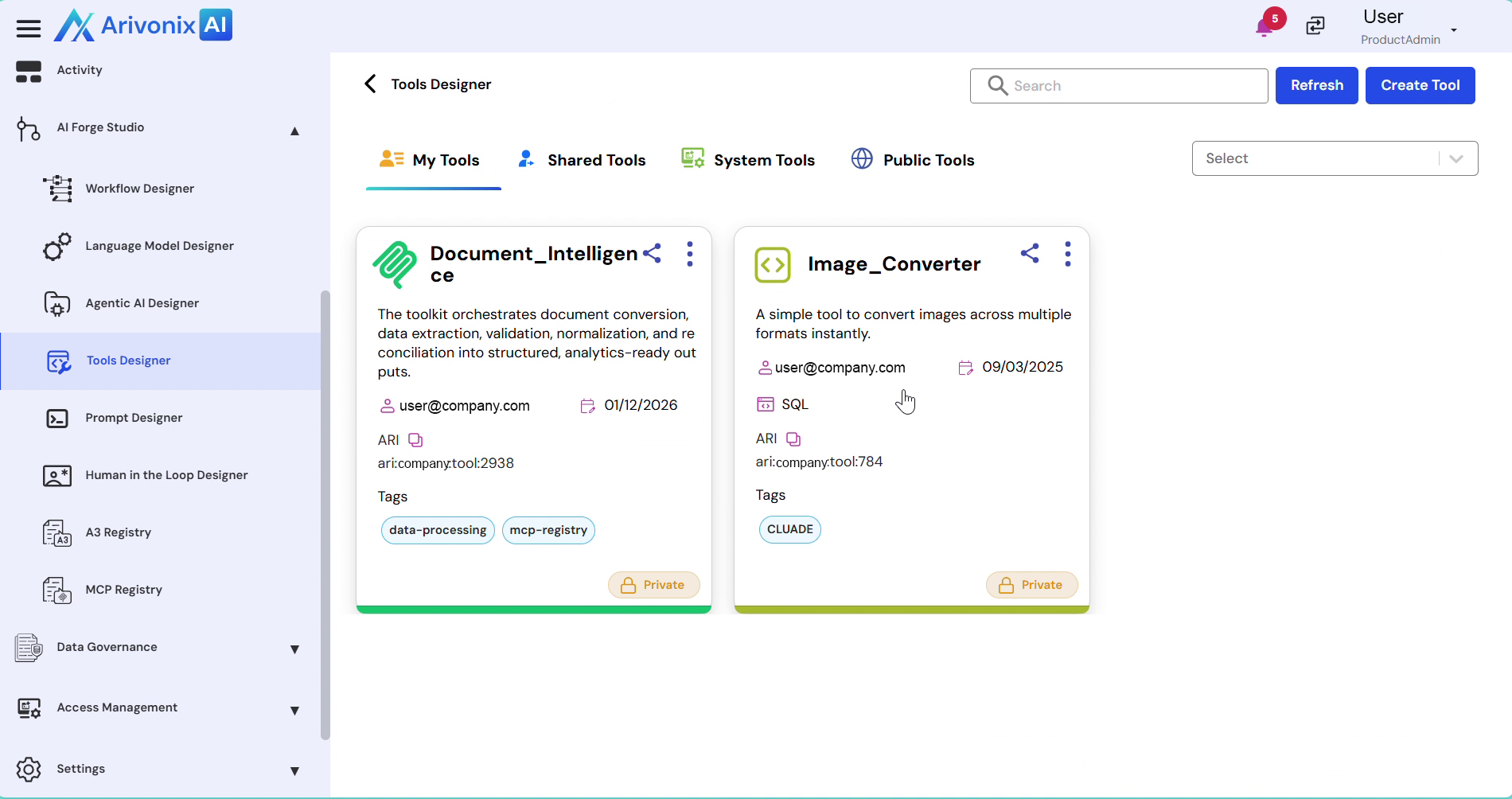The width and height of the screenshot is (1512, 799).
Task: Switch to the System Tools tab
Action: pyautogui.click(x=748, y=160)
